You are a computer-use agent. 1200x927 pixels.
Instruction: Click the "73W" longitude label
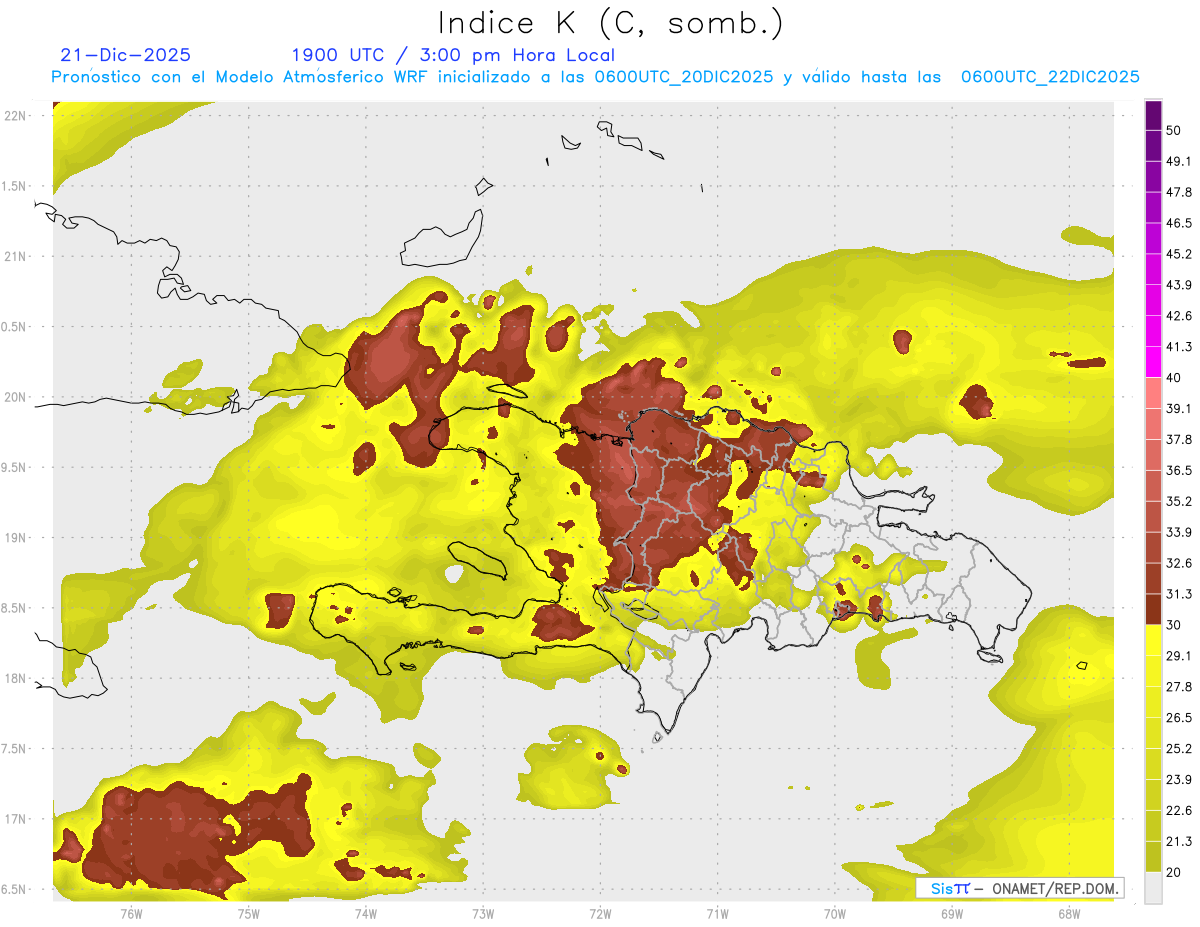[x=483, y=914]
